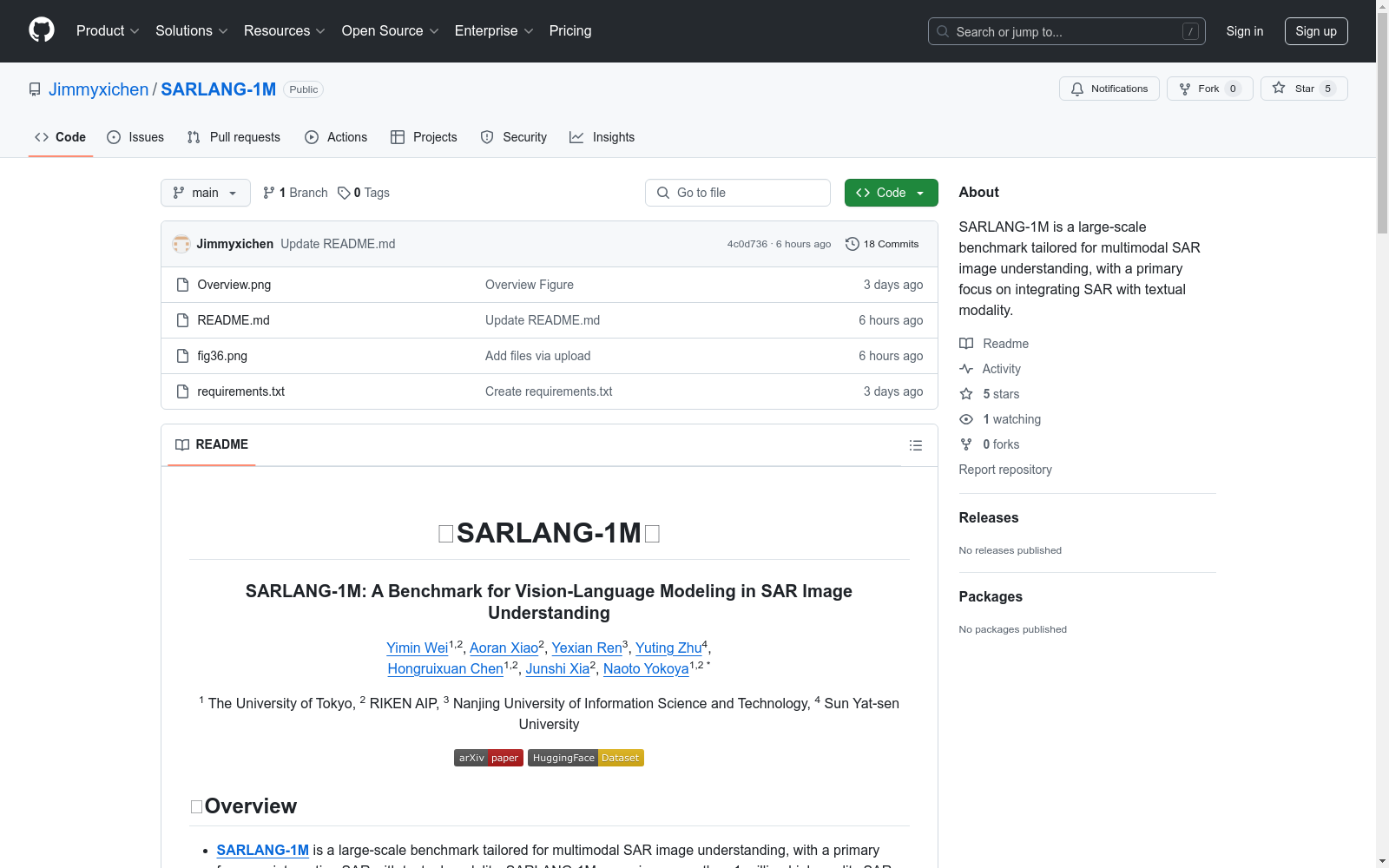
Task: Open the 'Overview Figure' commit message
Action: pos(530,285)
